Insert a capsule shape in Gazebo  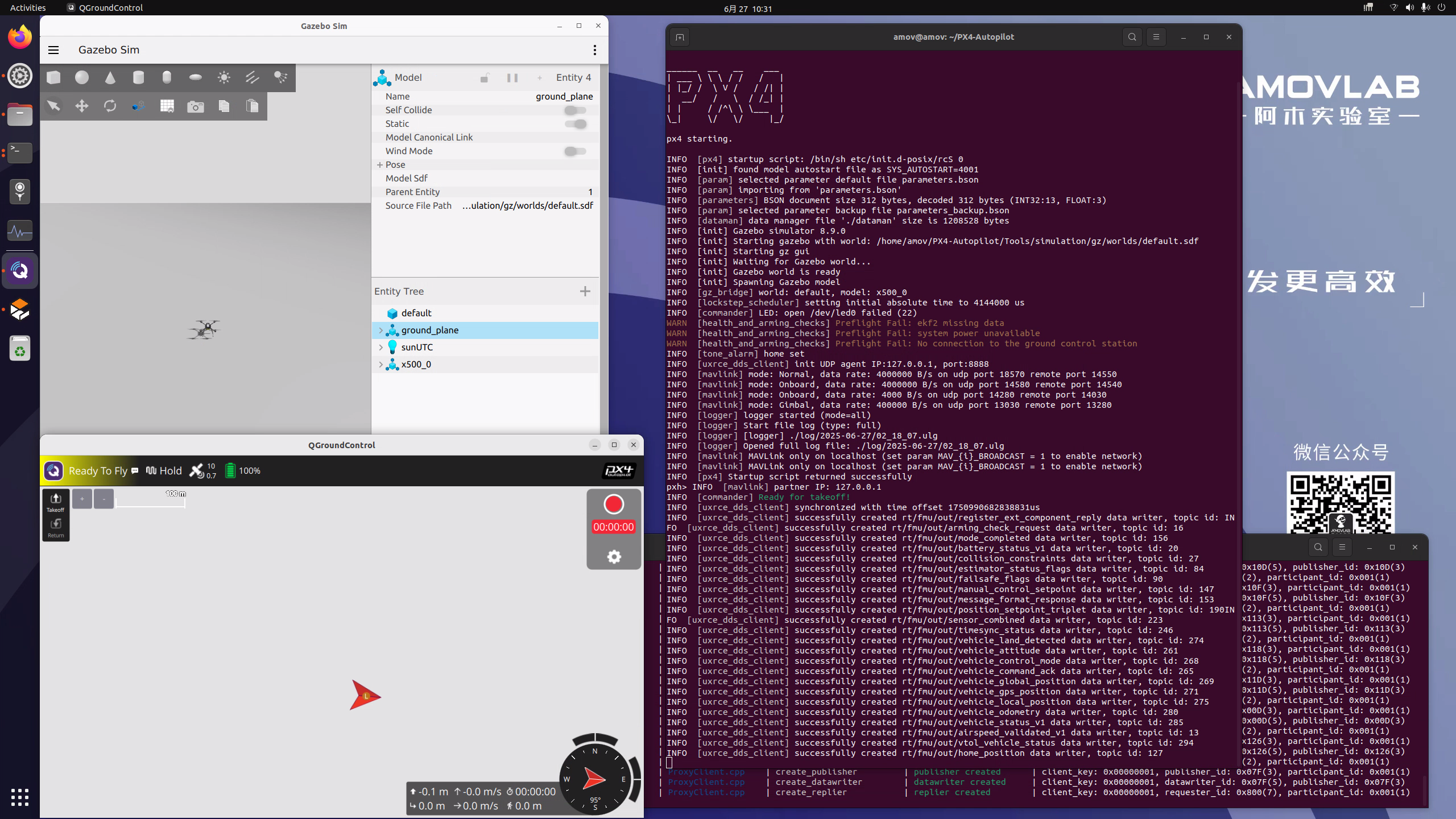tap(167, 77)
